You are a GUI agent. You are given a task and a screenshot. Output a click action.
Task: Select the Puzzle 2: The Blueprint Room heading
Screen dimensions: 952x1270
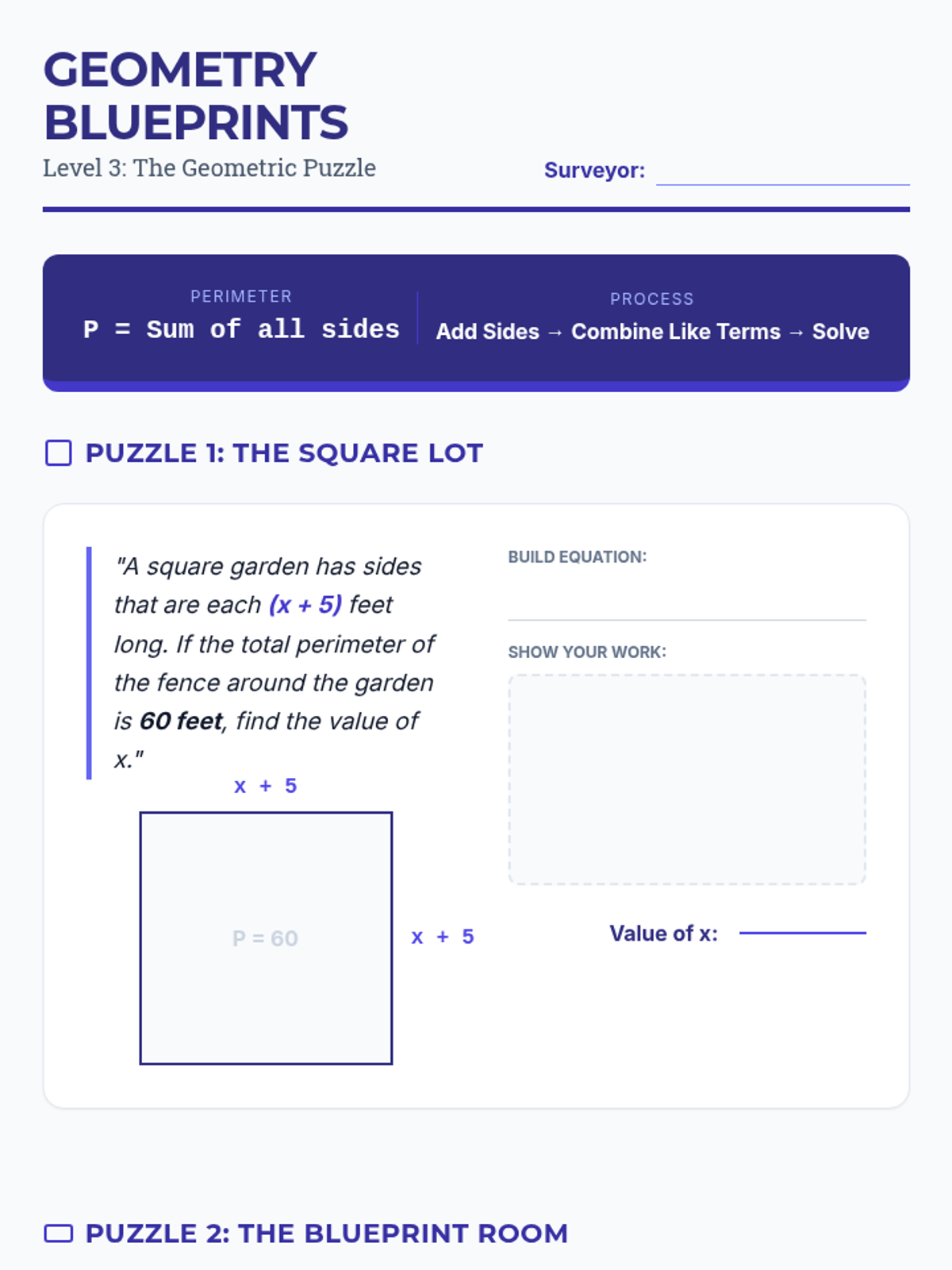(x=326, y=1233)
